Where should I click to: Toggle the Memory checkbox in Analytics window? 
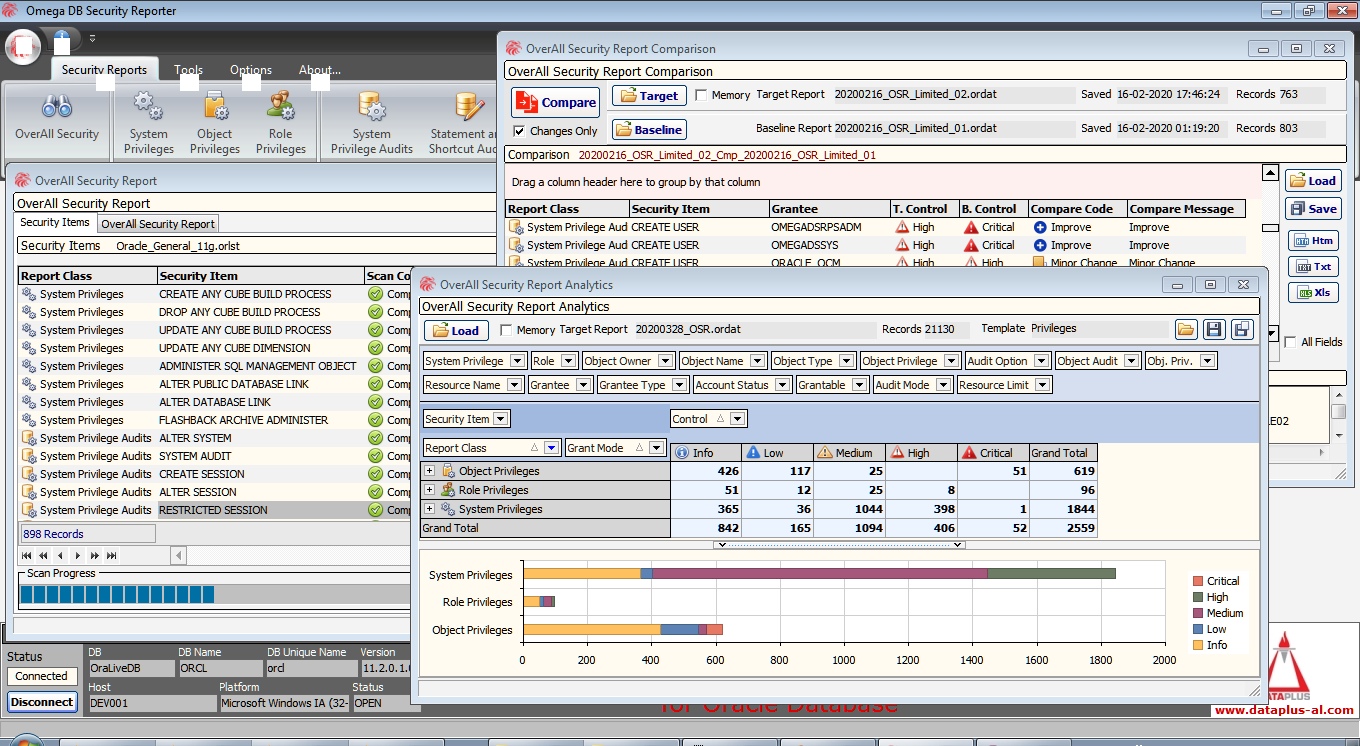point(506,330)
